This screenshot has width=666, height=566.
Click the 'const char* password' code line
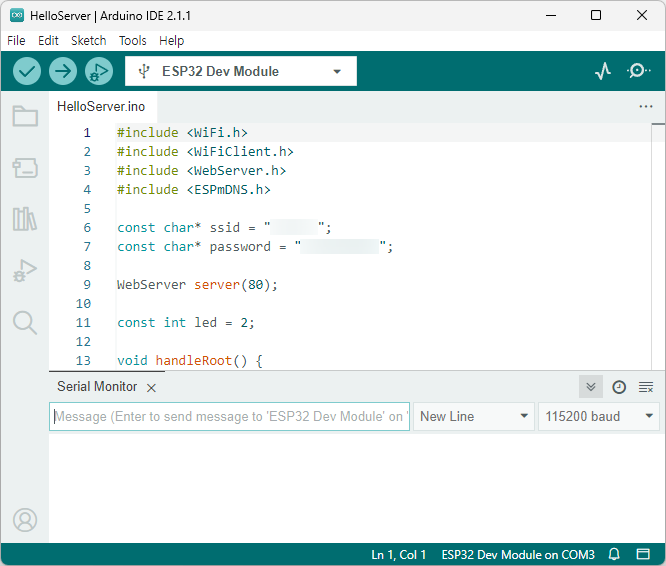pos(255,247)
